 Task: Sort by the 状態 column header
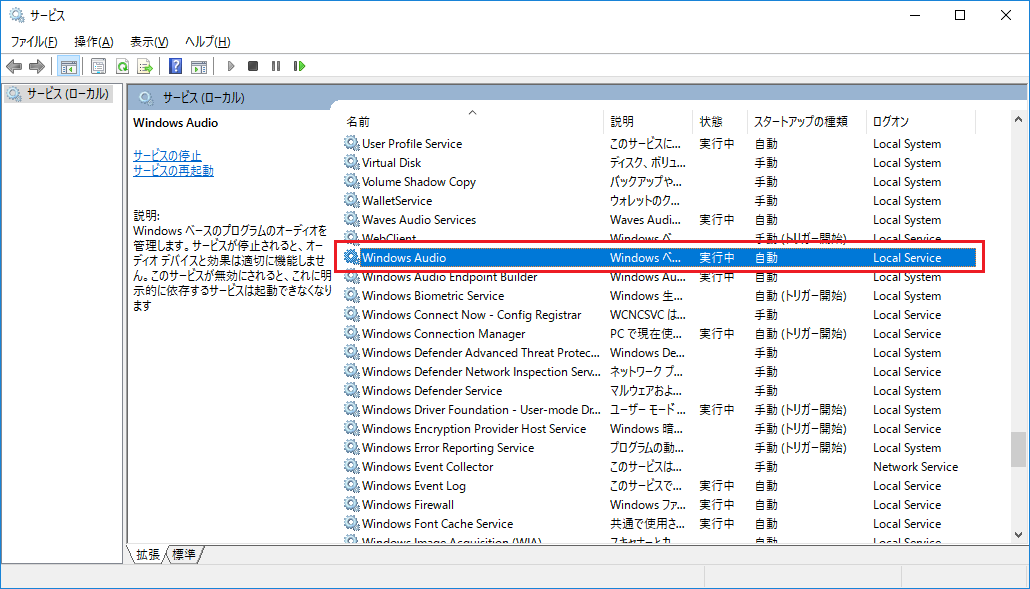(720, 121)
